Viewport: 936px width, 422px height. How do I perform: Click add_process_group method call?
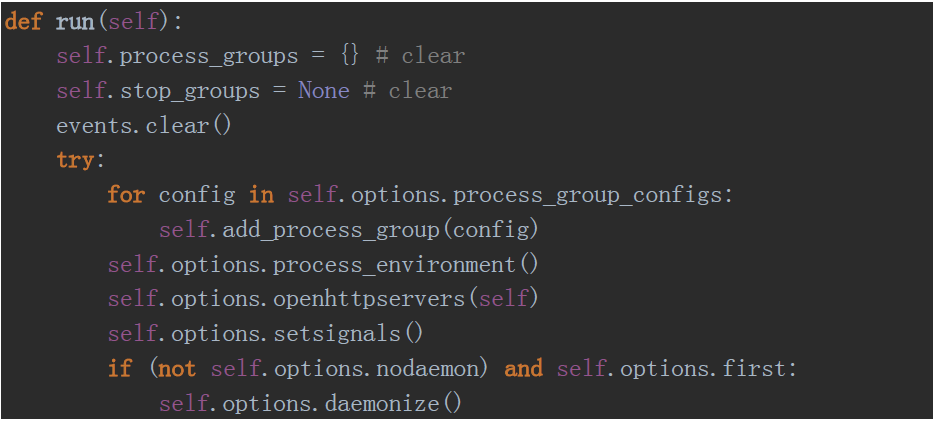331,230
